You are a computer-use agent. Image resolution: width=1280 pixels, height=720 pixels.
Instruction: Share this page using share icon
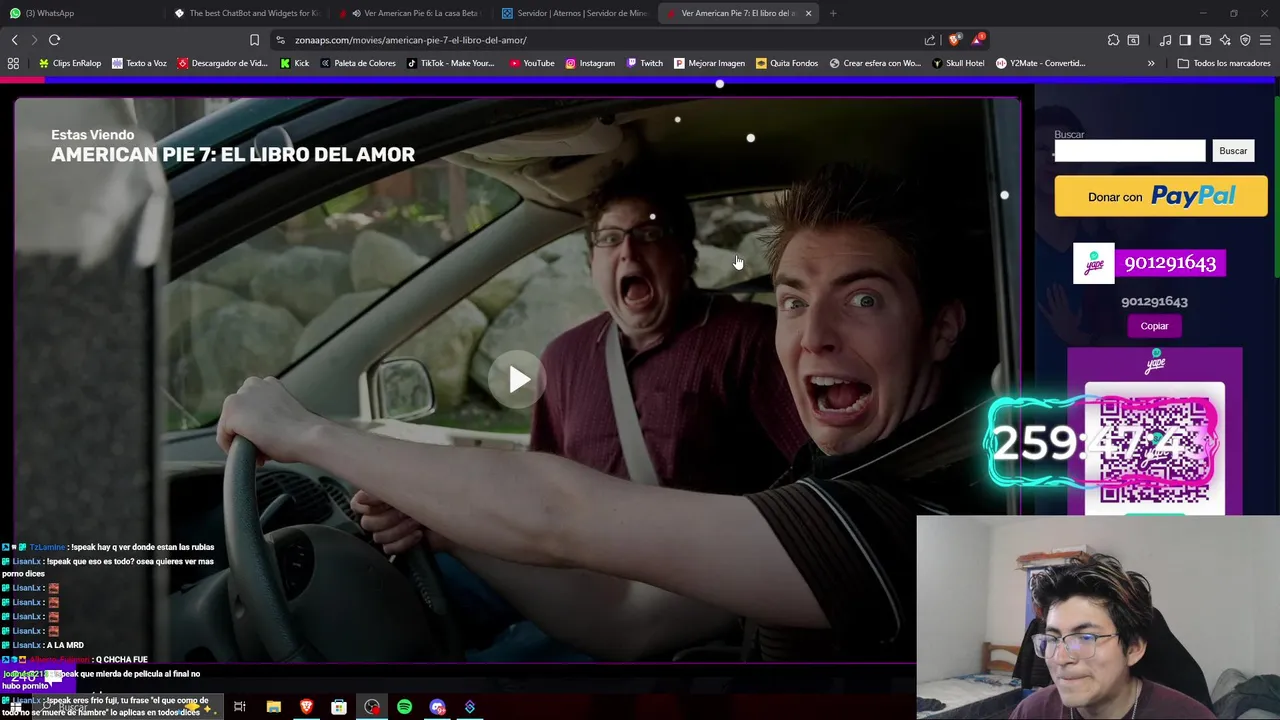(930, 40)
